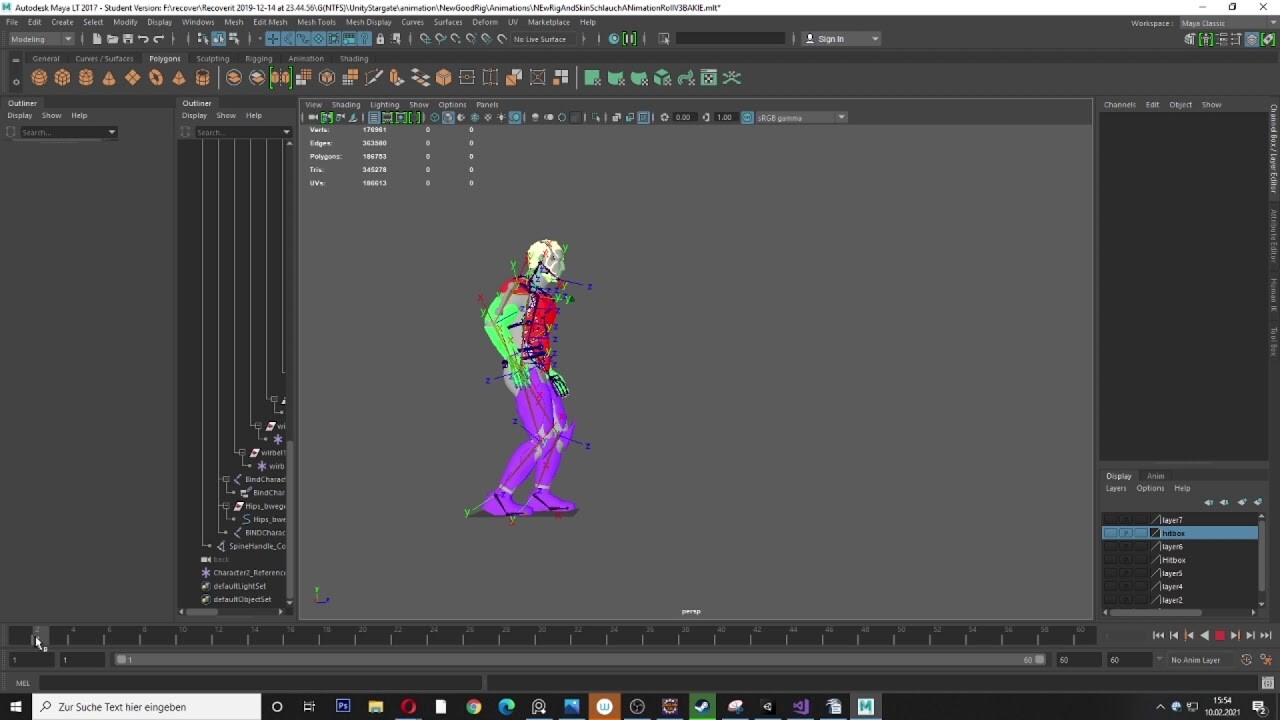Select the sRGB gamma view transform icon

click(x=747, y=117)
